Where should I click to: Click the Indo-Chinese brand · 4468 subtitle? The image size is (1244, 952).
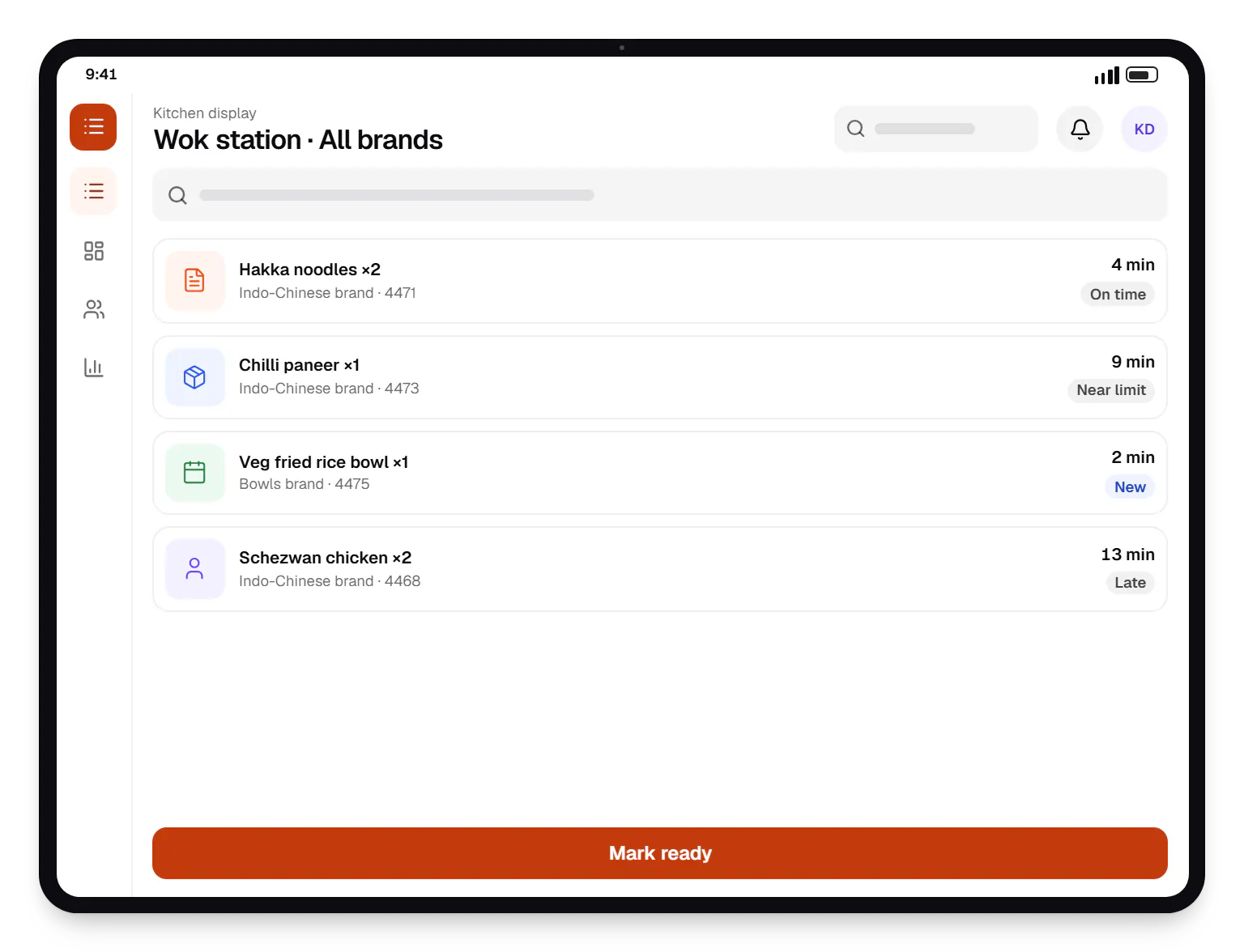(x=330, y=581)
